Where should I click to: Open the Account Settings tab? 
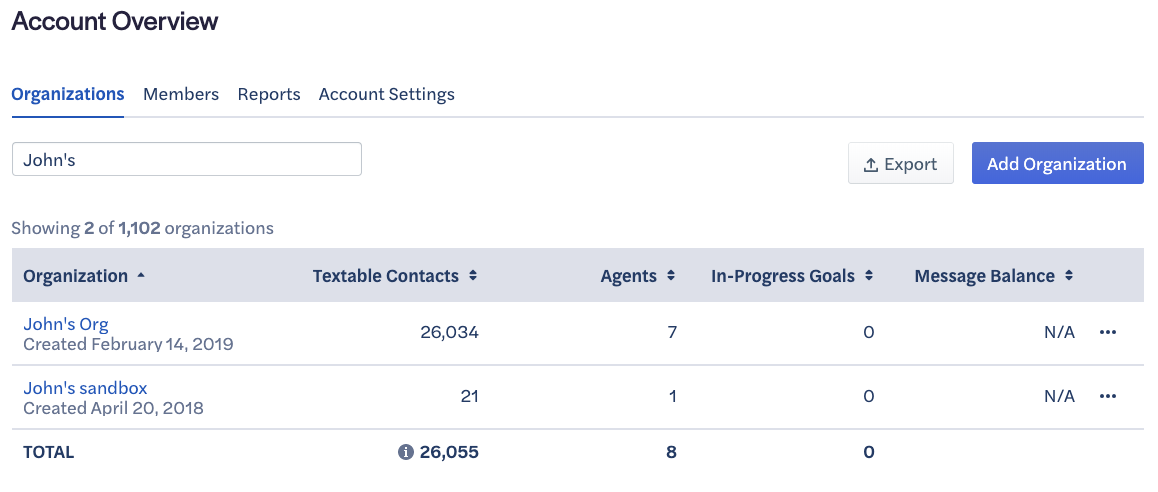pos(386,95)
